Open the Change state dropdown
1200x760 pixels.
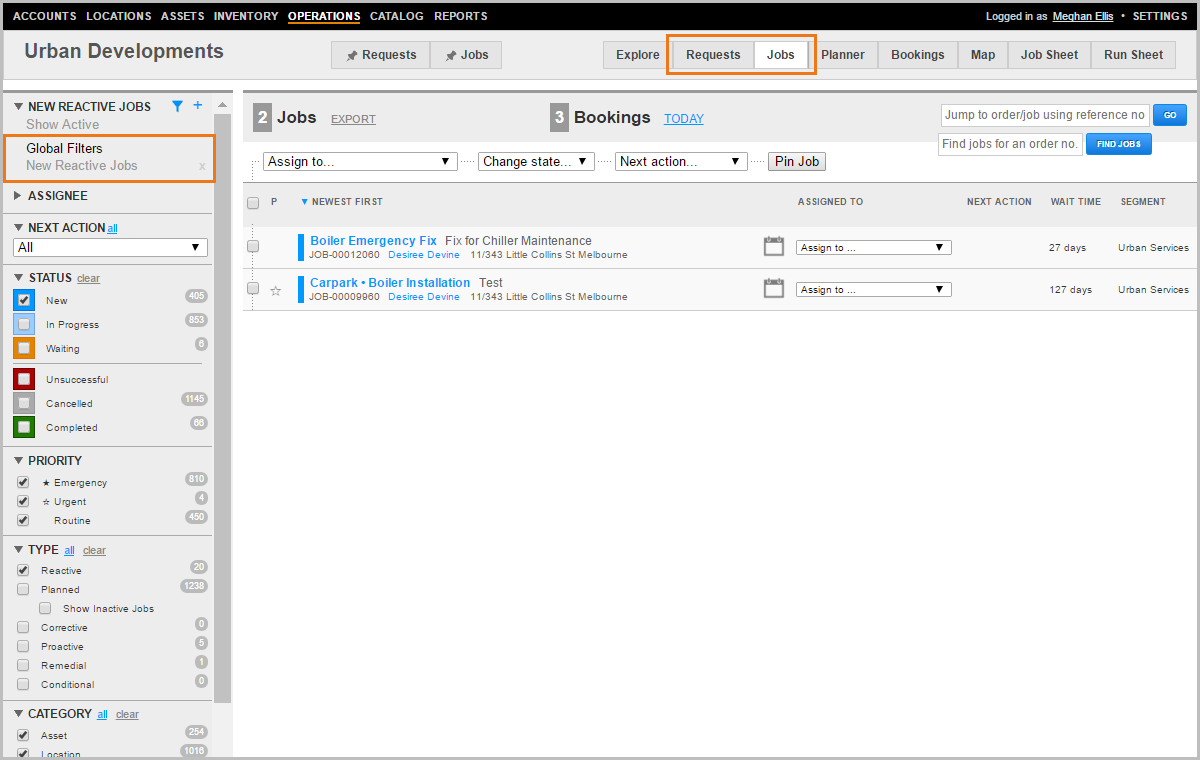(536, 161)
